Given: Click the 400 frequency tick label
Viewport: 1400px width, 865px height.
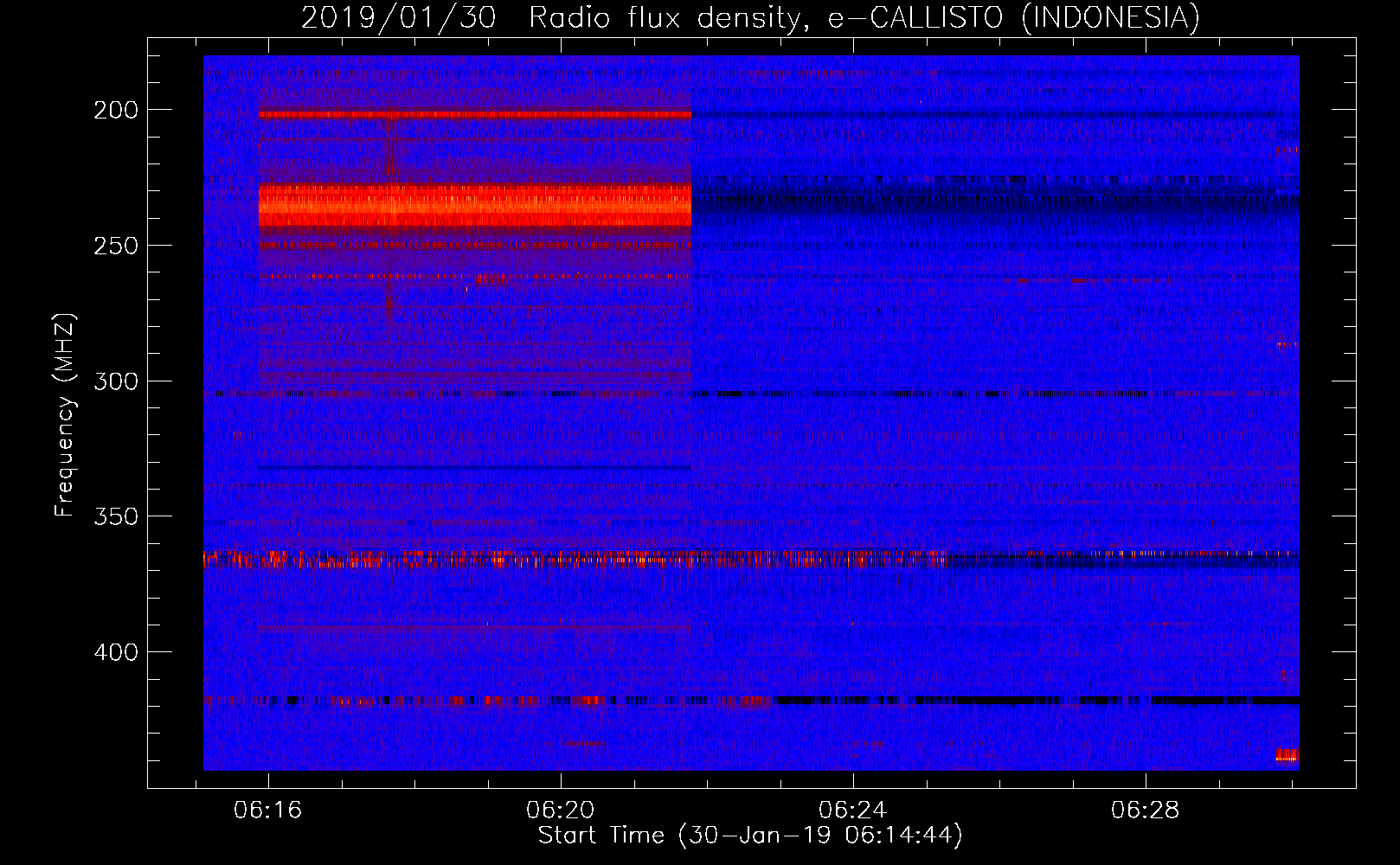Looking at the screenshot, I should tap(116, 652).
